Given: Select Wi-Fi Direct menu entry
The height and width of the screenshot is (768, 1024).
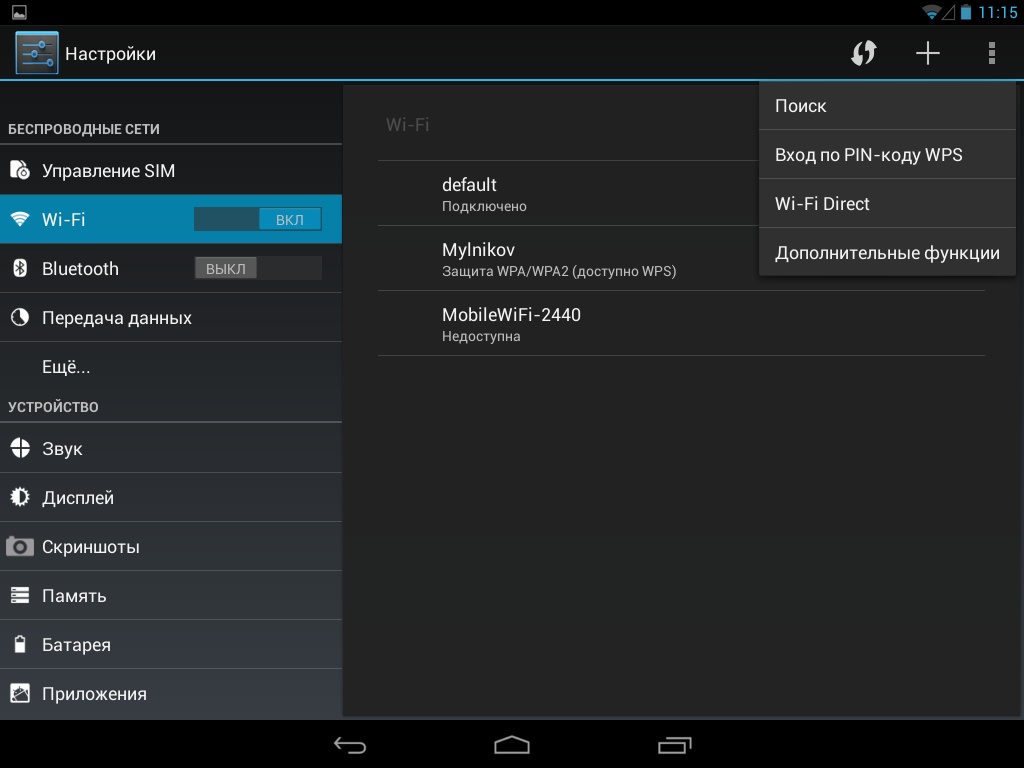Looking at the screenshot, I should pyautogui.click(x=887, y=204).
